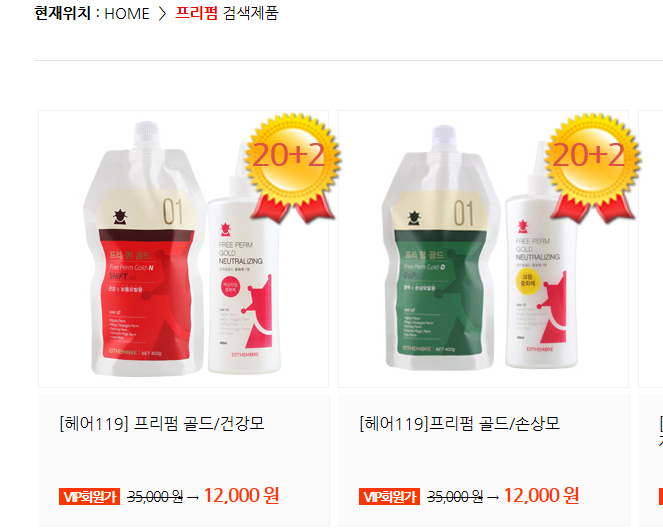Click the 20+2 gold badge on first product
This screenshot has height=531, width=663.
tap(293, 167)
